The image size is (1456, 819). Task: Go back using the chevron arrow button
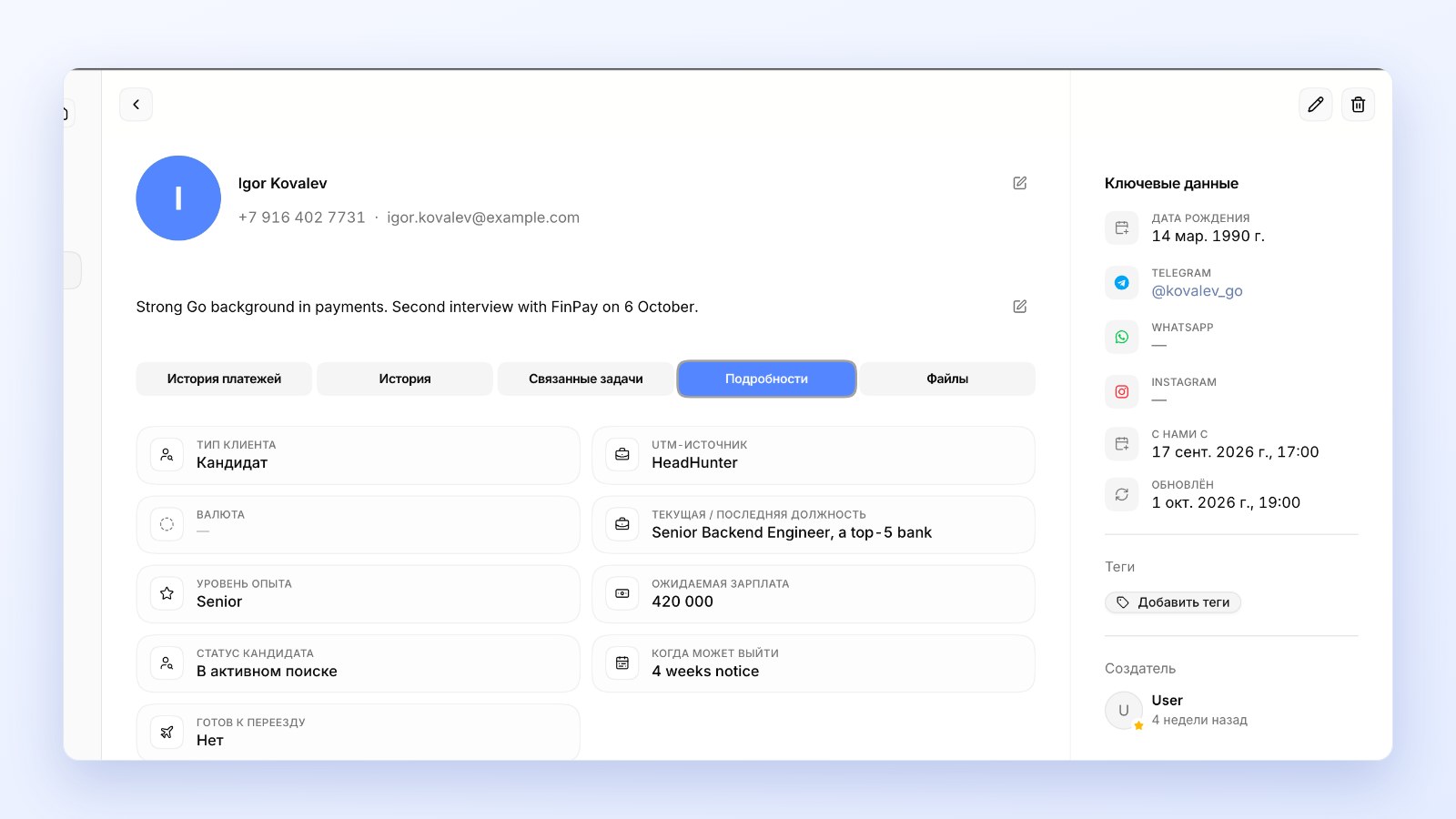point(136,105)
